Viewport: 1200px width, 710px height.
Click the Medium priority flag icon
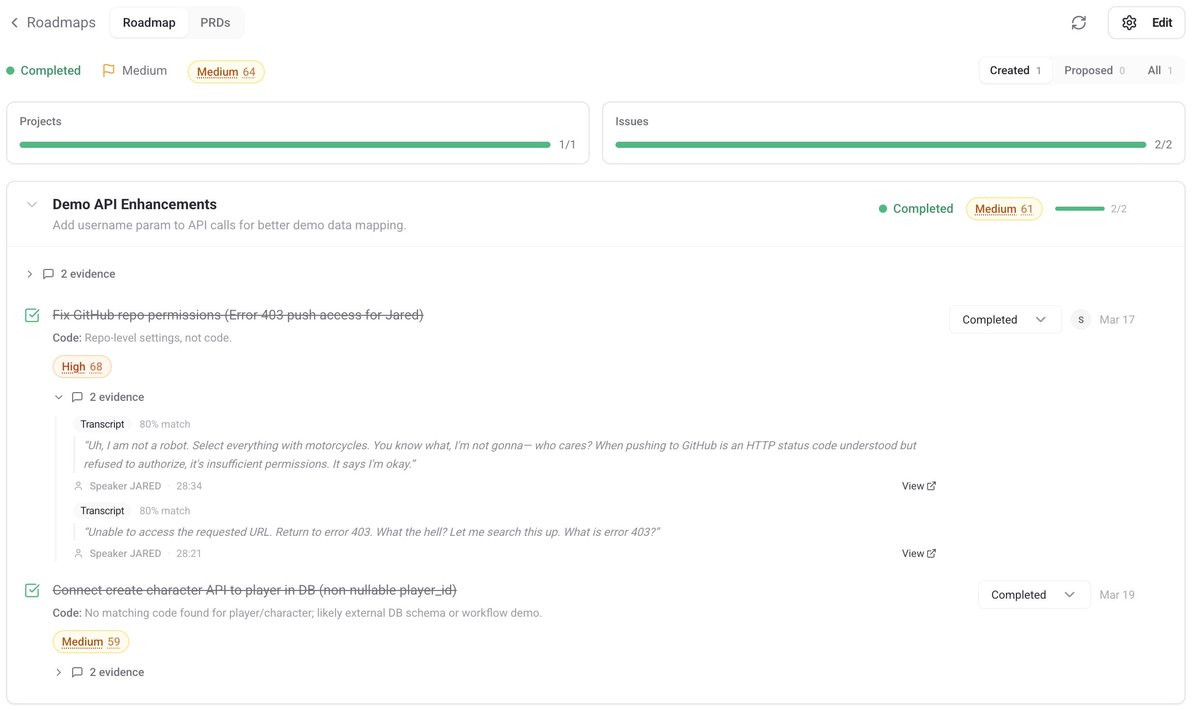point(108,70)
